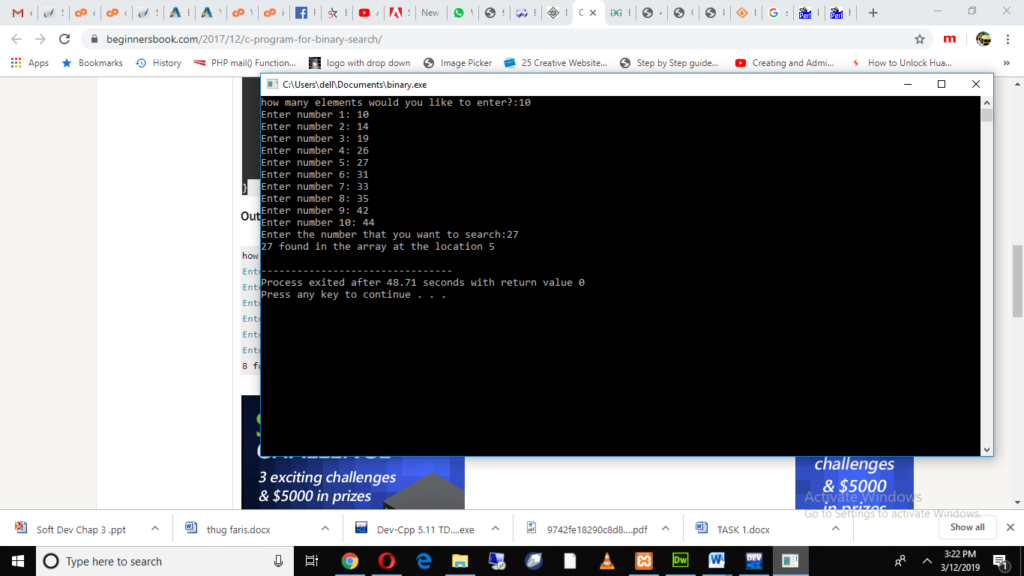
Task: Click the console window's down scroll arrow
Action: tap(987, 450)
